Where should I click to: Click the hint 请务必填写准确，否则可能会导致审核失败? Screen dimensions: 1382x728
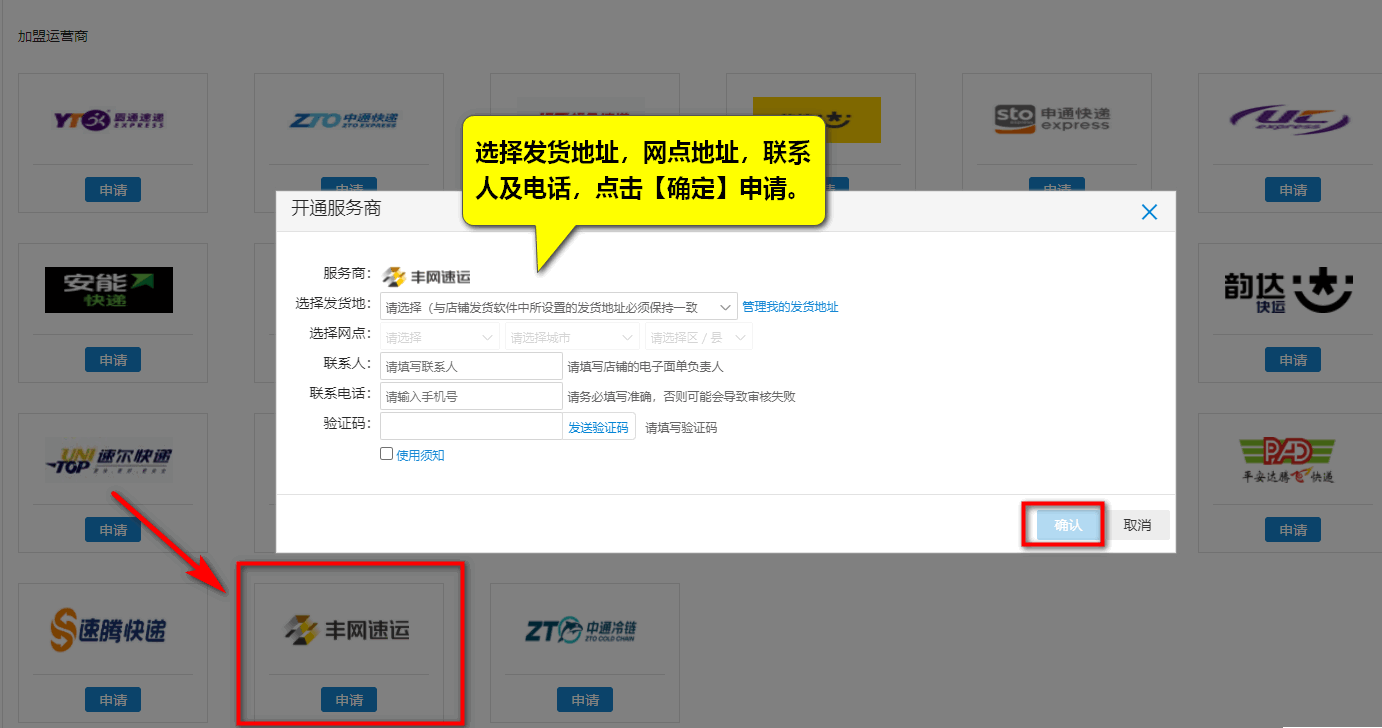[x=681, y=397]
